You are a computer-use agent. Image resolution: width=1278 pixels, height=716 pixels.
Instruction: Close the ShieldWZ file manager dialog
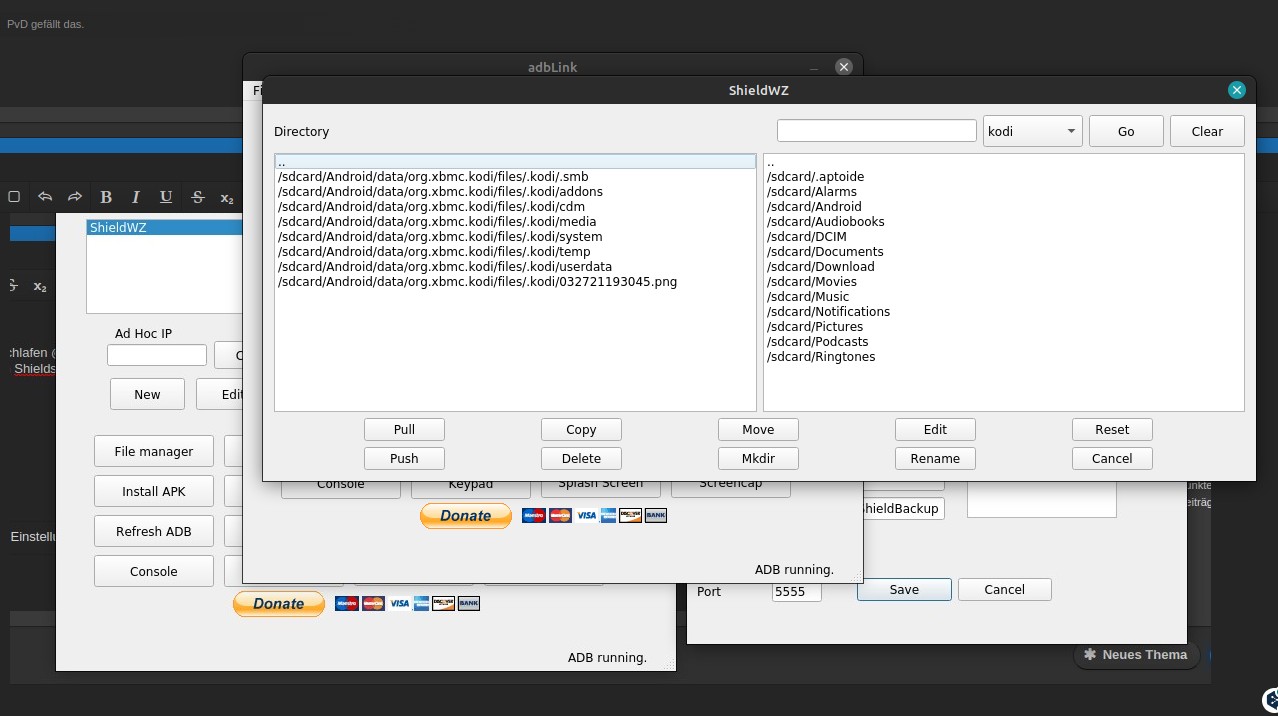pyautogui.click(x=1237, y=90)
